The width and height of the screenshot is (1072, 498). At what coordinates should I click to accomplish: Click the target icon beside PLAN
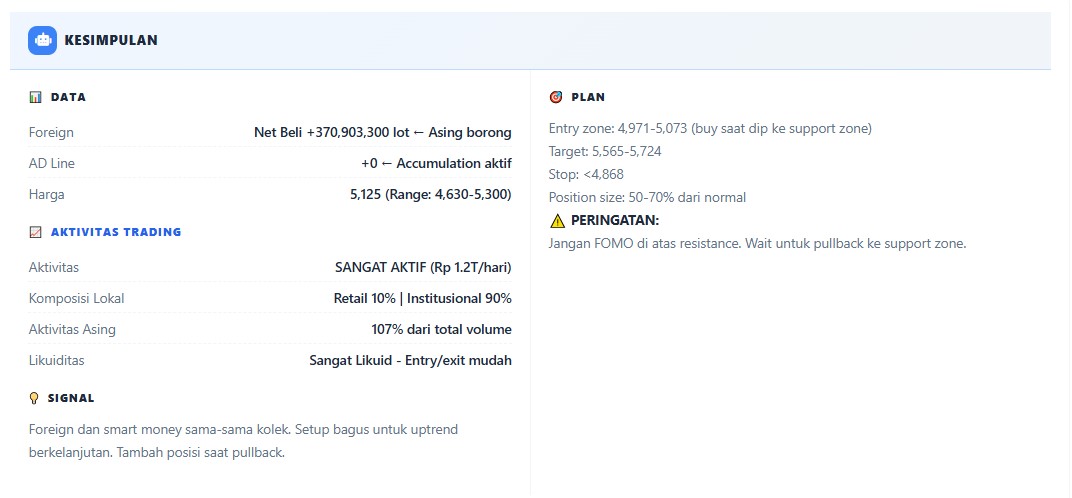coord(556,98)
